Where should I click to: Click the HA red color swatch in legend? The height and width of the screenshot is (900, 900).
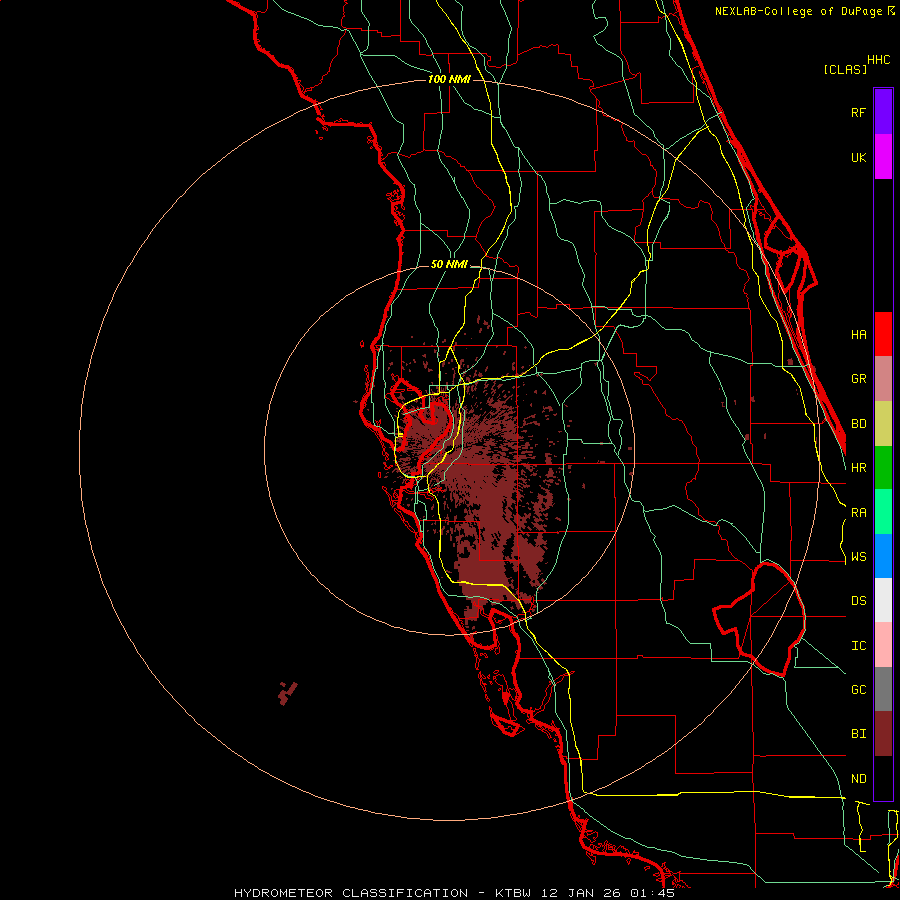pos(883,334)
